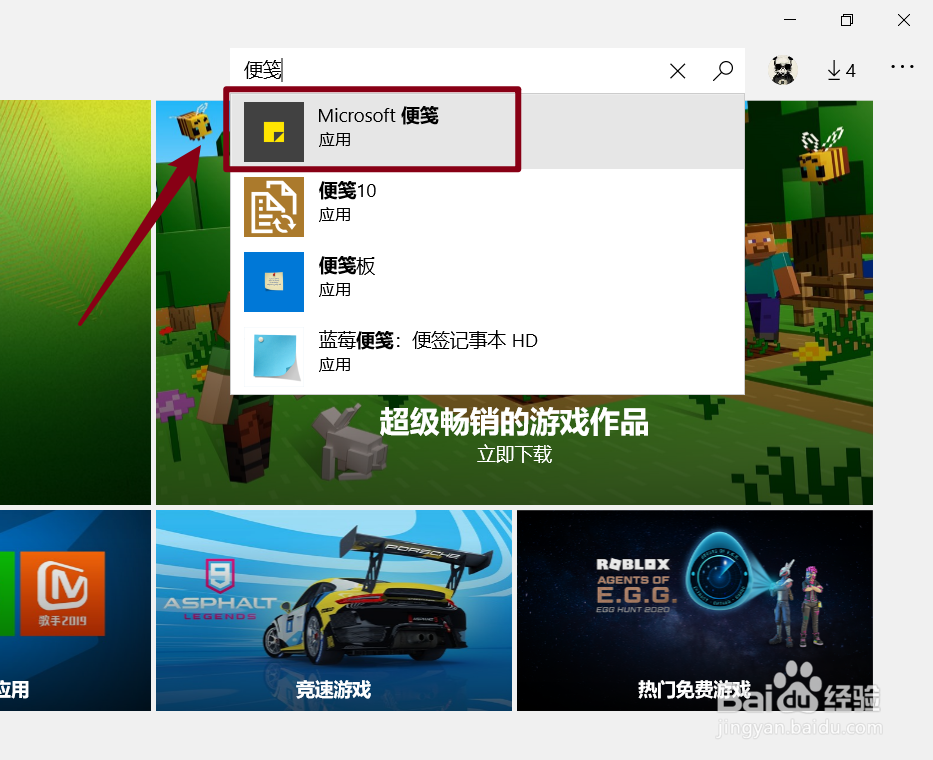Open the 热门免费游戏 Roblox tile
933x760 pixels.
694,610
